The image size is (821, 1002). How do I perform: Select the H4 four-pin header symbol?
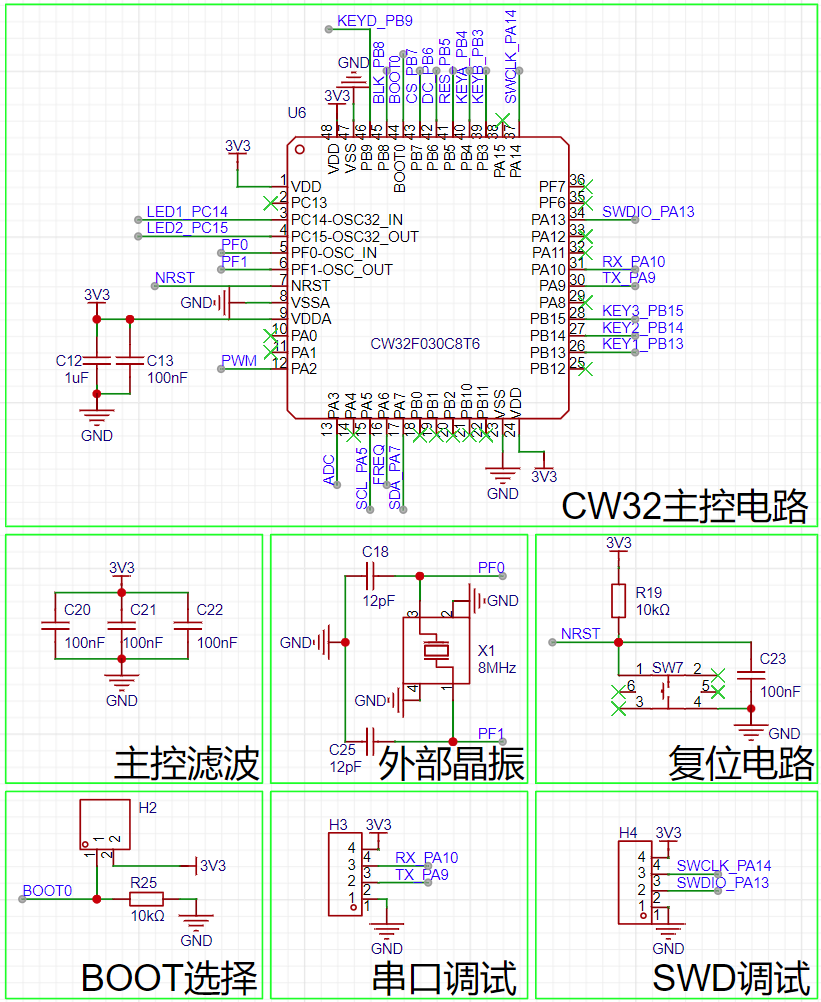click(635, 883)
